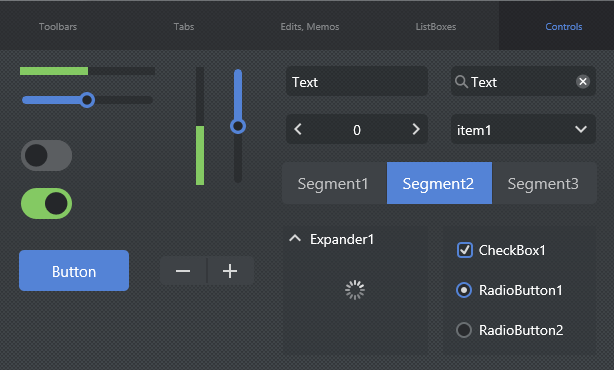Switch to the Tabs tab
The width and height of the screenshot is (614, 370).
pos(184,27)
